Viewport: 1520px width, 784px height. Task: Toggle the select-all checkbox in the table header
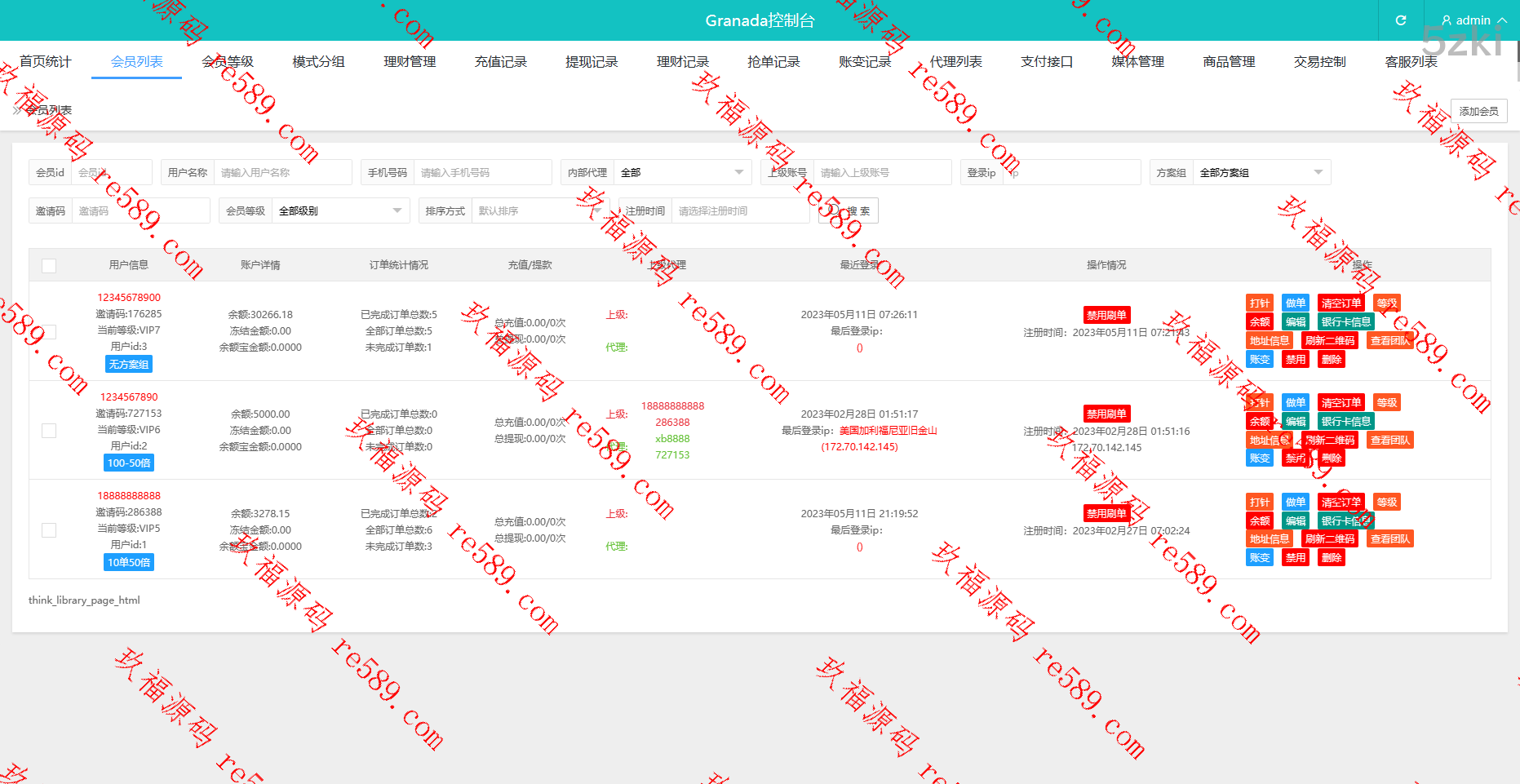tap(49, 265)
